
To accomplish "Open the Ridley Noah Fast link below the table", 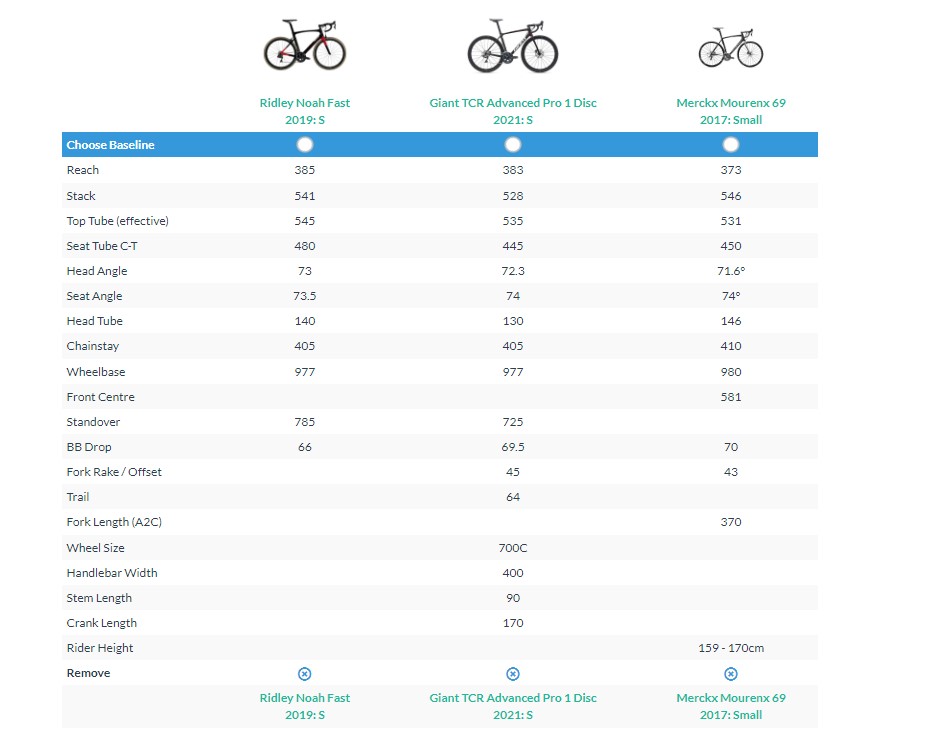I will point(305,706).
